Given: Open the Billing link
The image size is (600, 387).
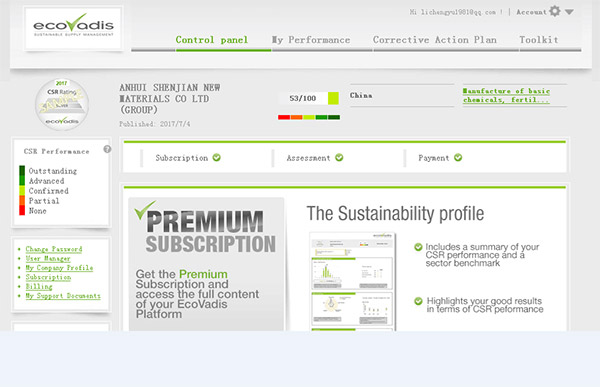Looking at the screenshot, I should point(39,286).
